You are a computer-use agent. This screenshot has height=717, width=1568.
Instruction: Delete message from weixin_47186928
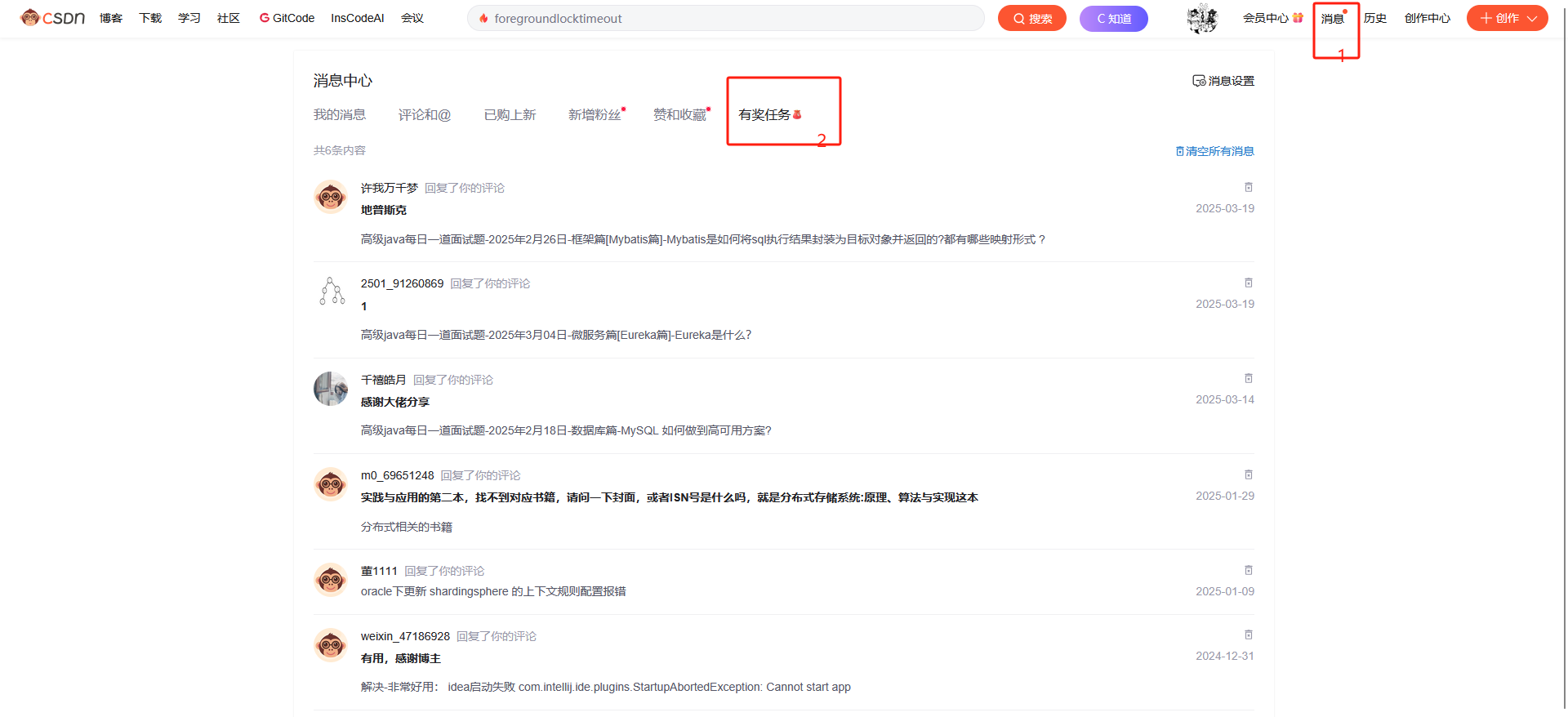[x=1248, y=635]
